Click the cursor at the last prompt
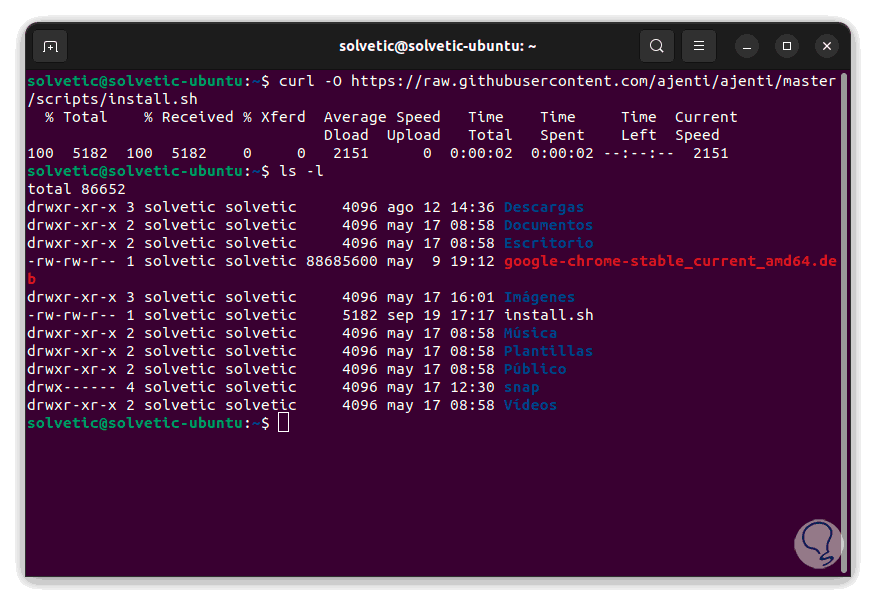The height and width of the screenshot is (605, 876). [x=284, y=423]
